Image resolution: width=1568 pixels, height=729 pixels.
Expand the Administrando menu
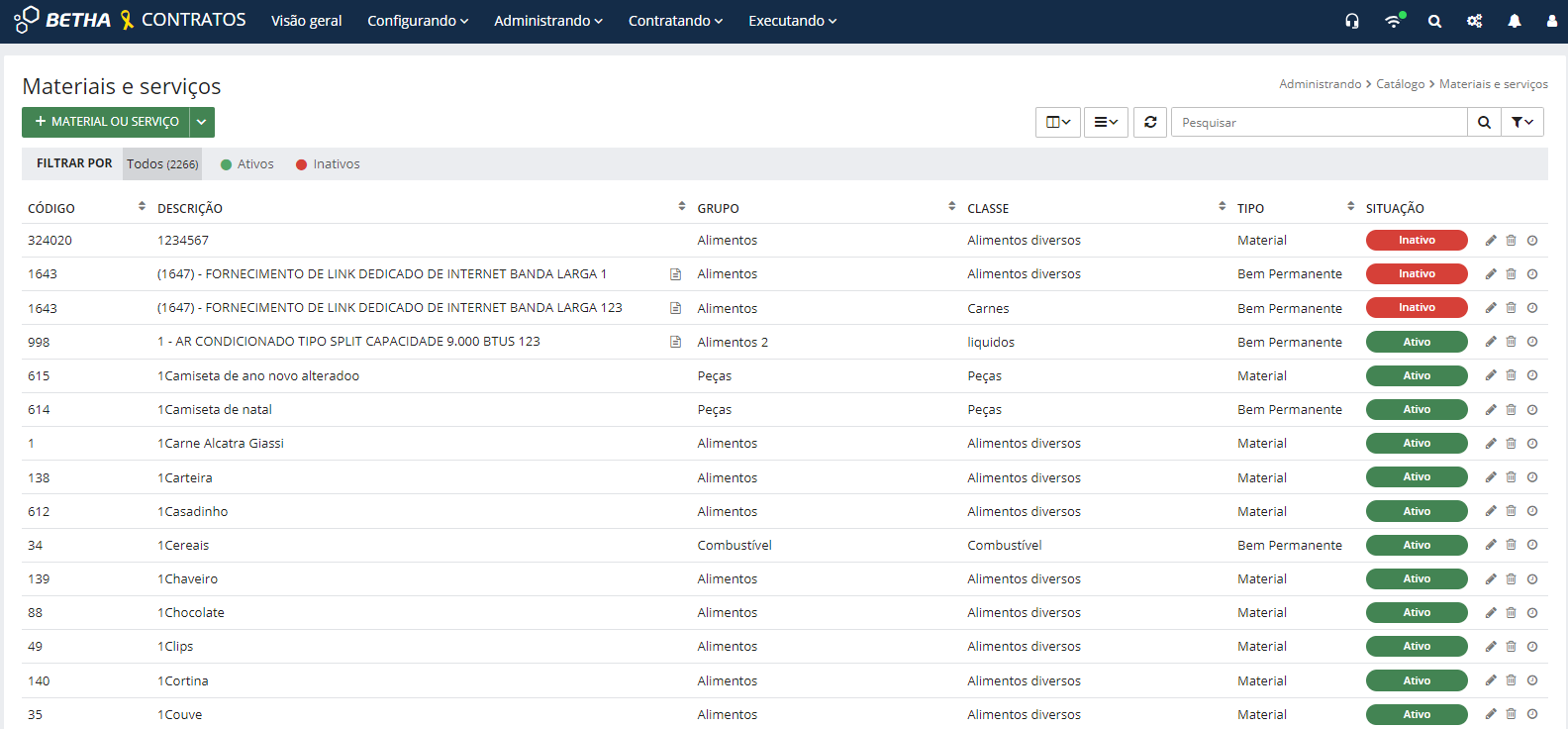[548, 21]
